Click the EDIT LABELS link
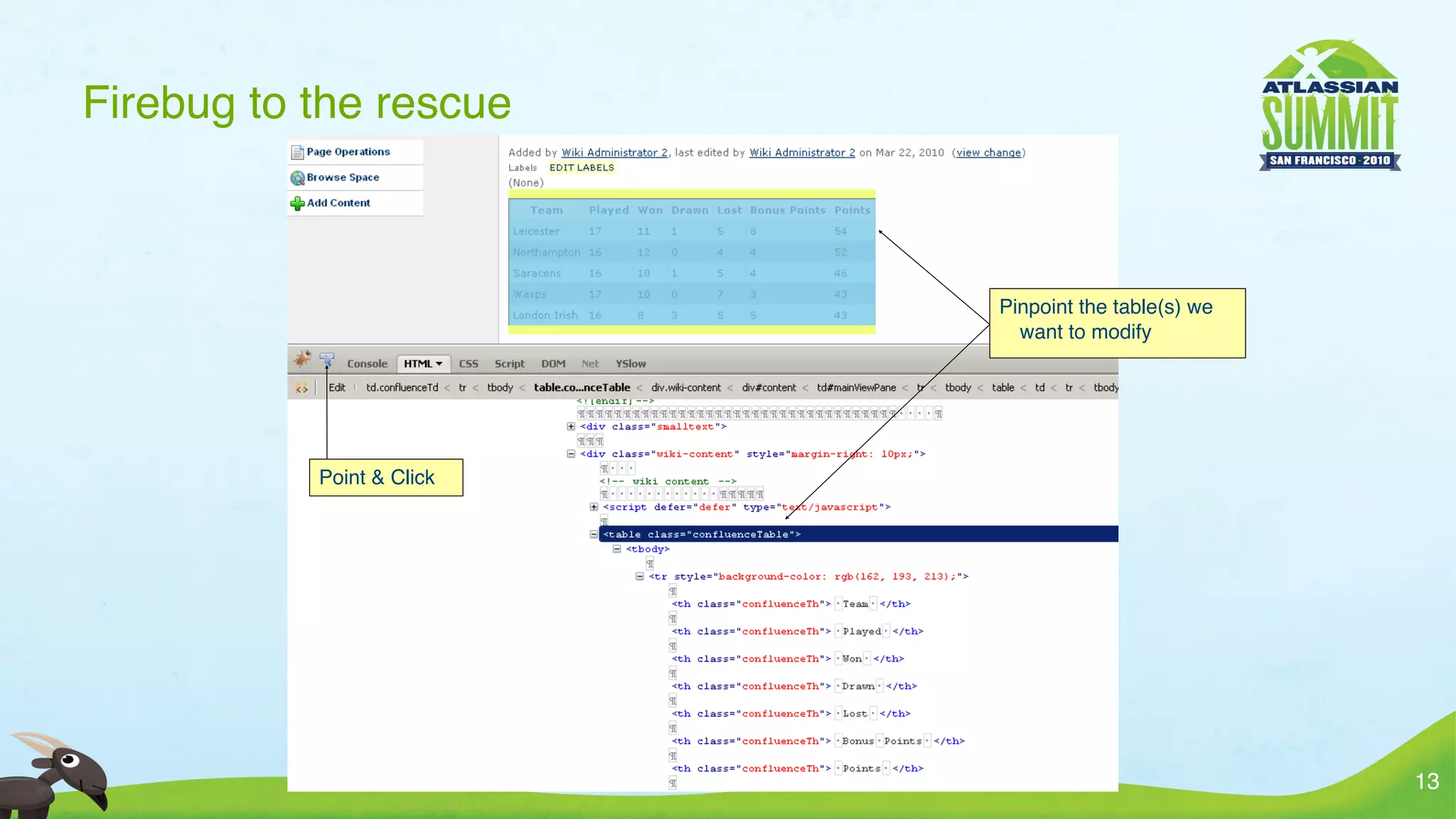 582,168
